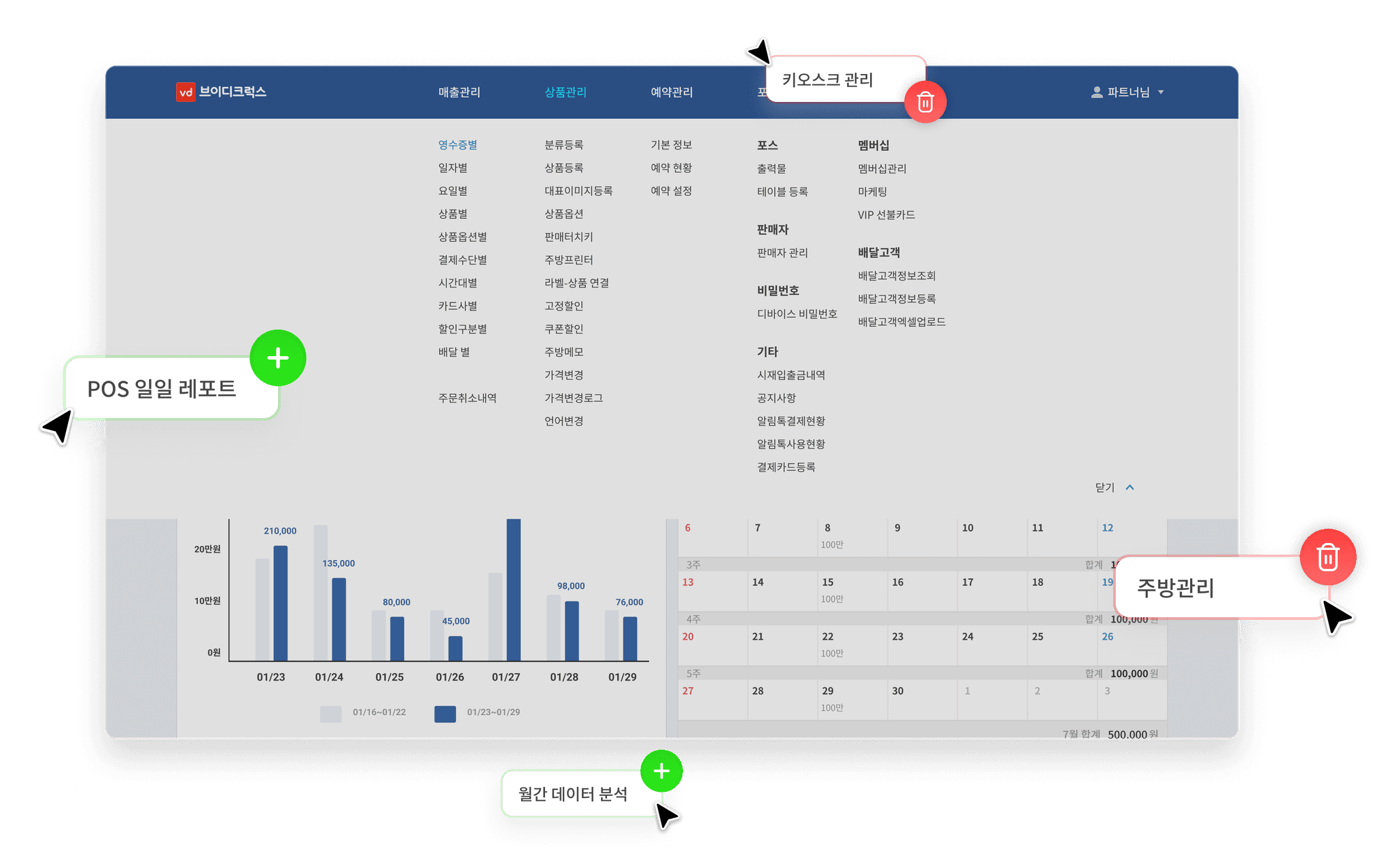The image size is (1392, 868).
Task: Open the 파트너님 dropdown arrow
Action: 1161,92
